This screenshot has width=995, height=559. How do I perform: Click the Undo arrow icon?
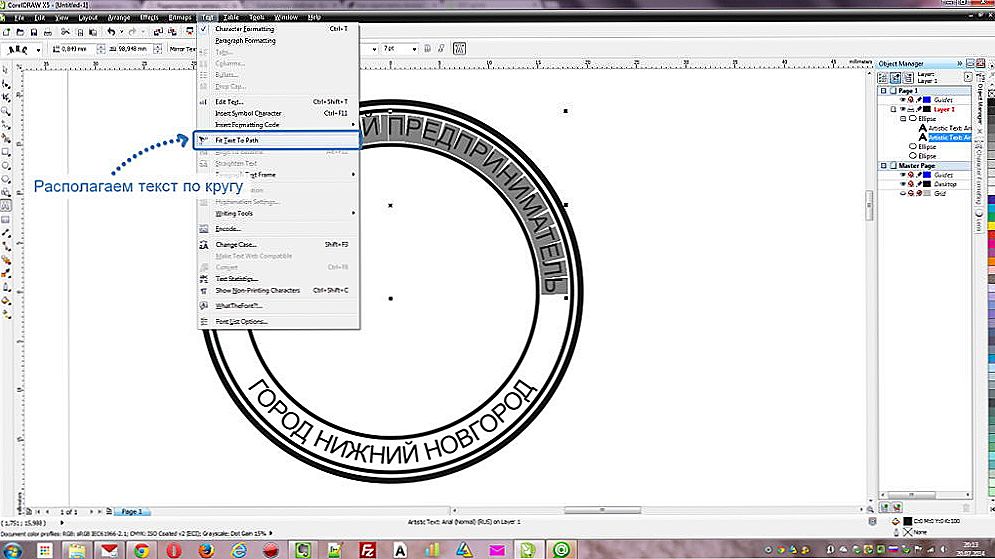coord(111,32)
